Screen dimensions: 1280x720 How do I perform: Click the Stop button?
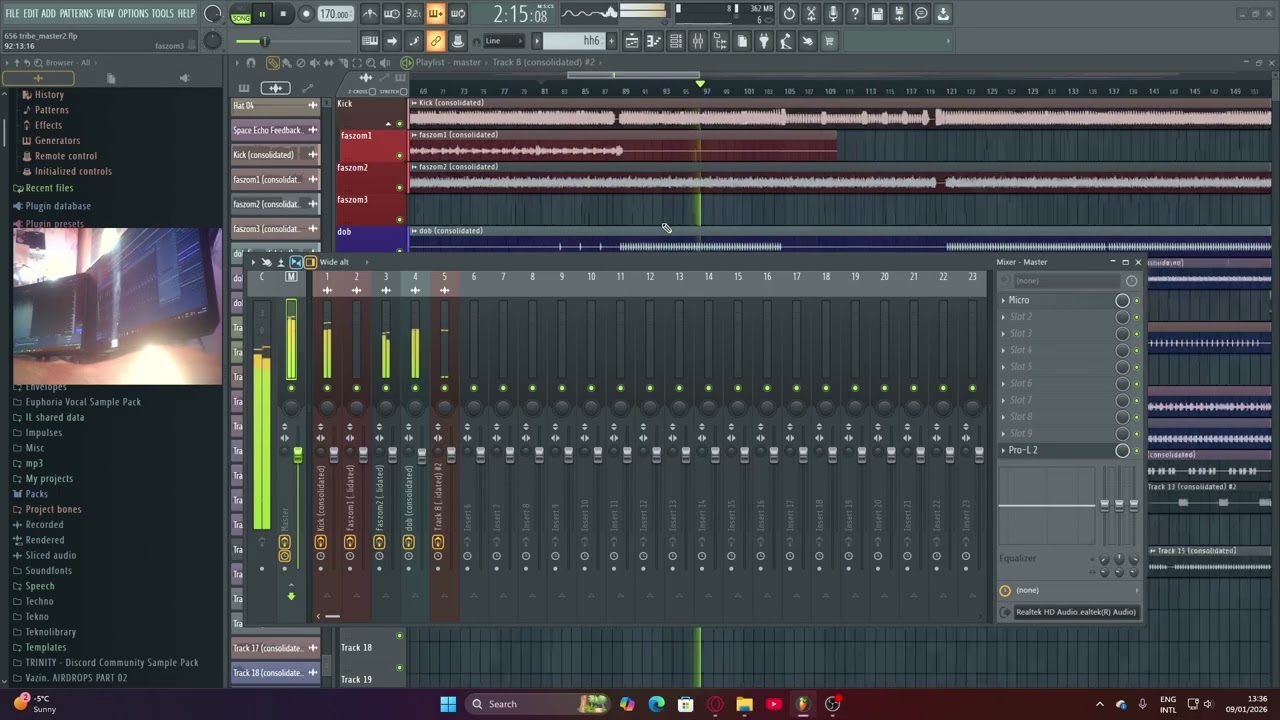(283, 14)
